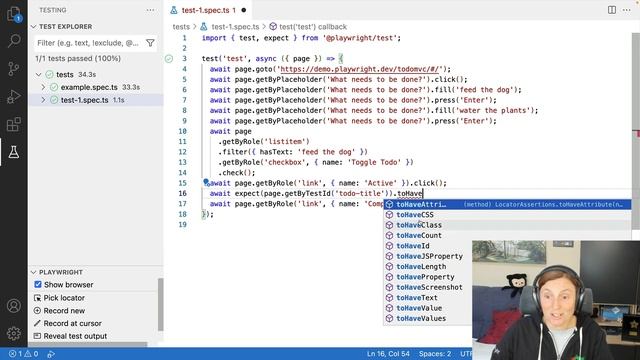Open Testing panel more actions ellipsis
This screenshot has width=640, height=360.
pyautogui.click(x=150, y=10)
